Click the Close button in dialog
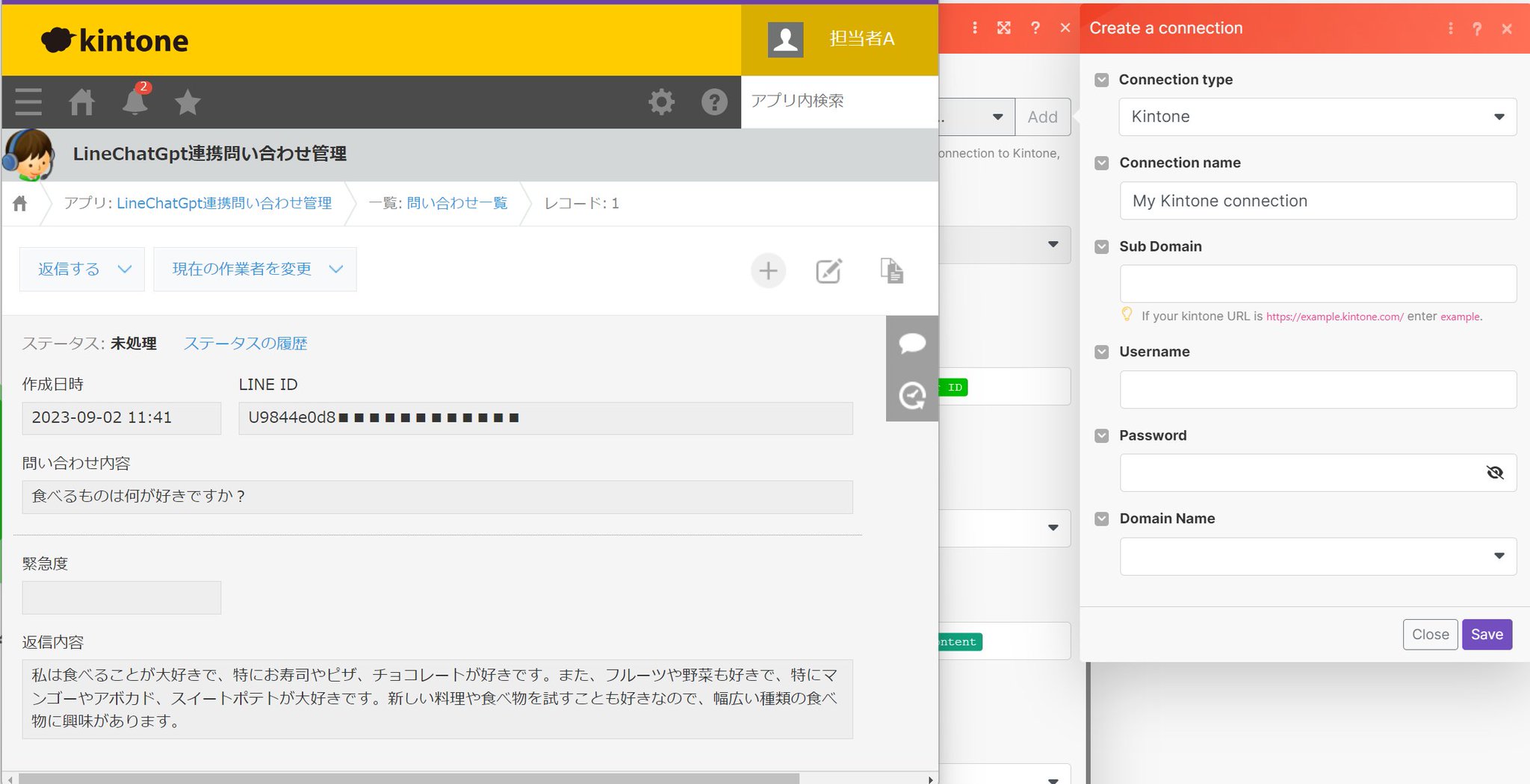1530x784 pixels. [1430, 635]
